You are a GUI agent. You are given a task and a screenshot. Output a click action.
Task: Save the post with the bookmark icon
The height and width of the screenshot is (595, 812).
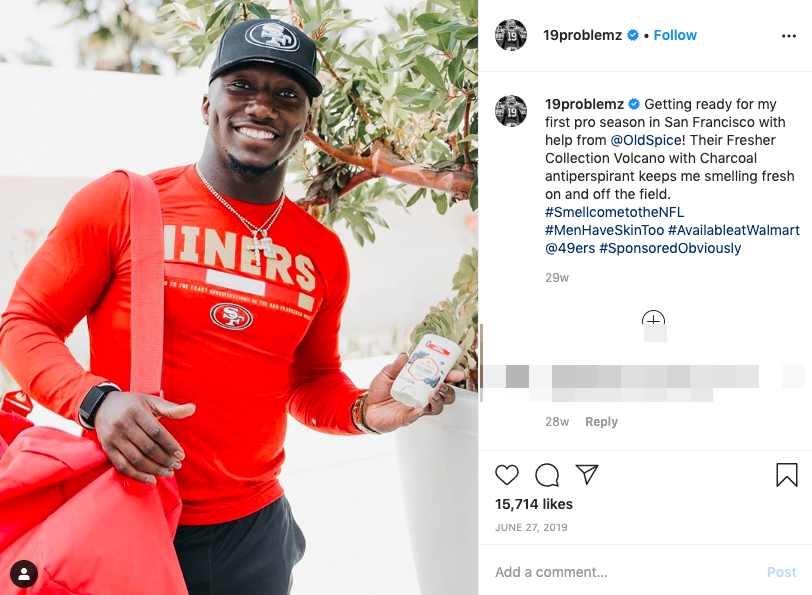tap(787, 475)
